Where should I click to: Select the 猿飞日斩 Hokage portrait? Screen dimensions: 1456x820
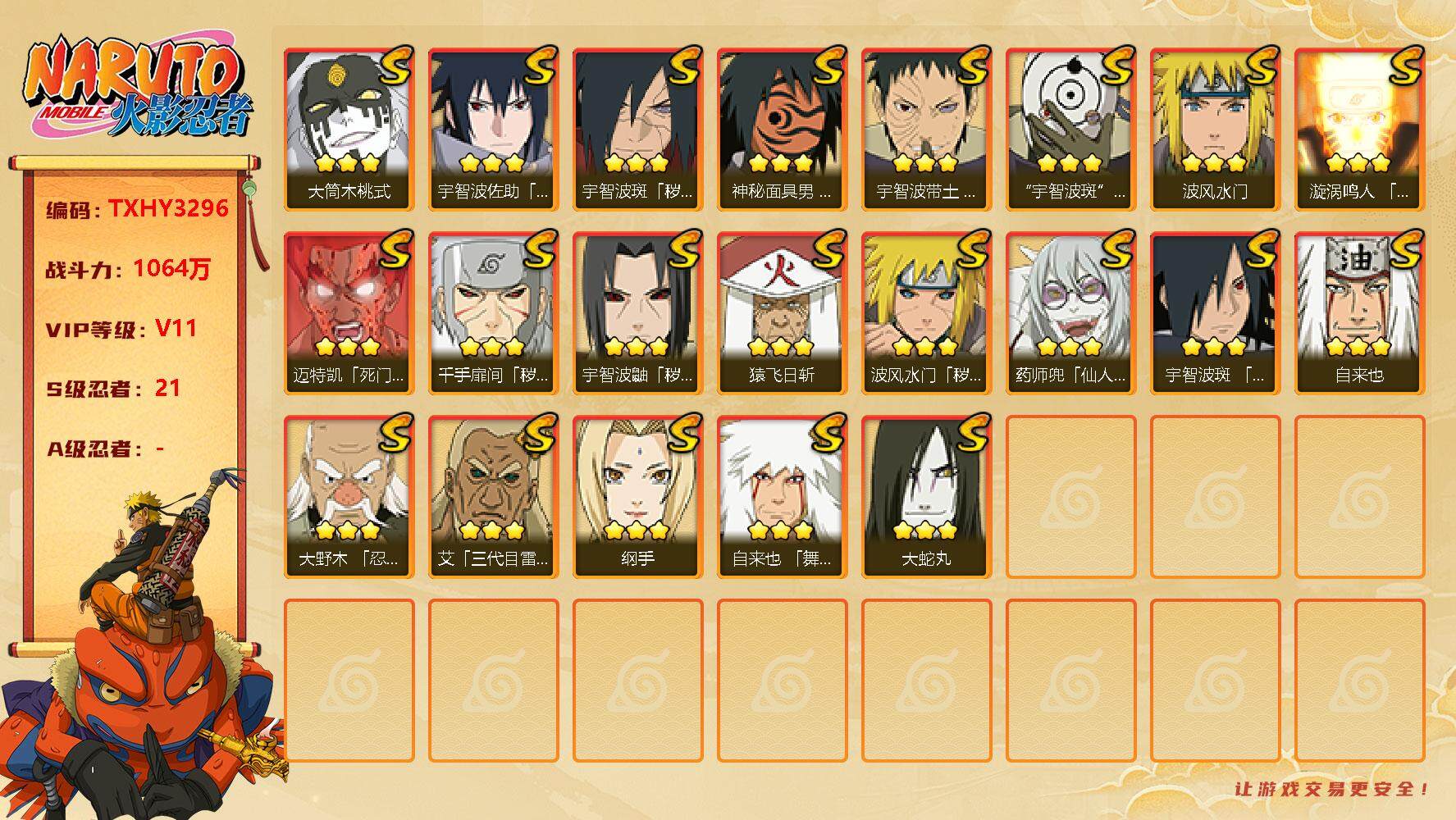pyautogui.click(x=782, y=313)
